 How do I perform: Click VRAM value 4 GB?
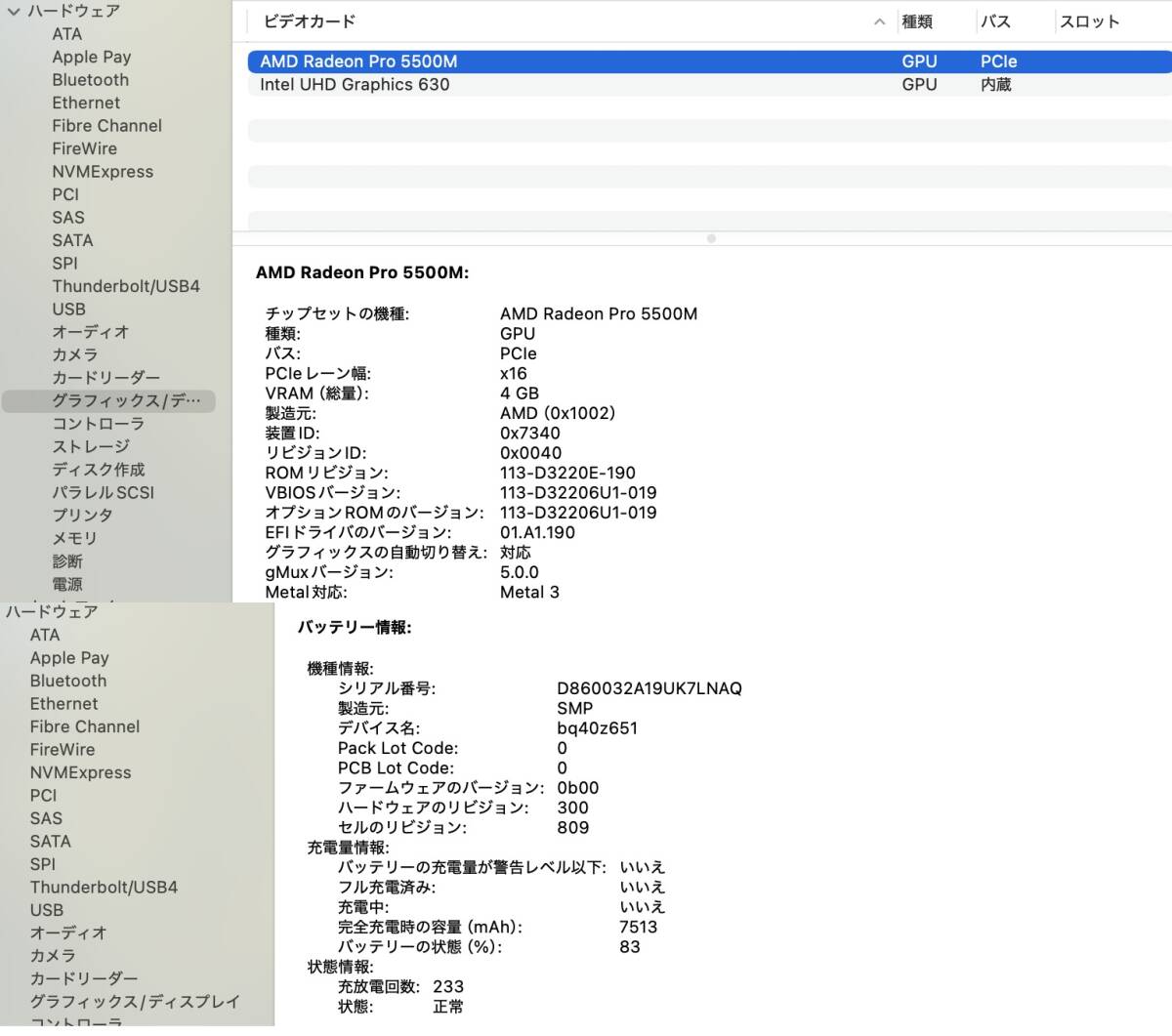(x=520, y=394)
